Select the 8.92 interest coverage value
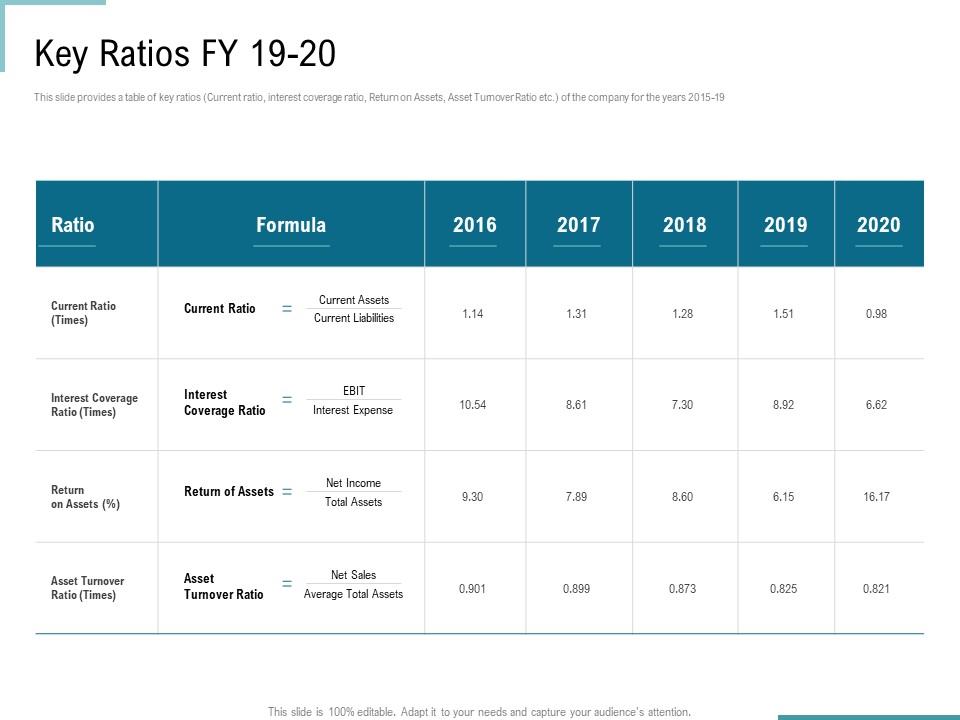The image size is (960, 720). 784,405
